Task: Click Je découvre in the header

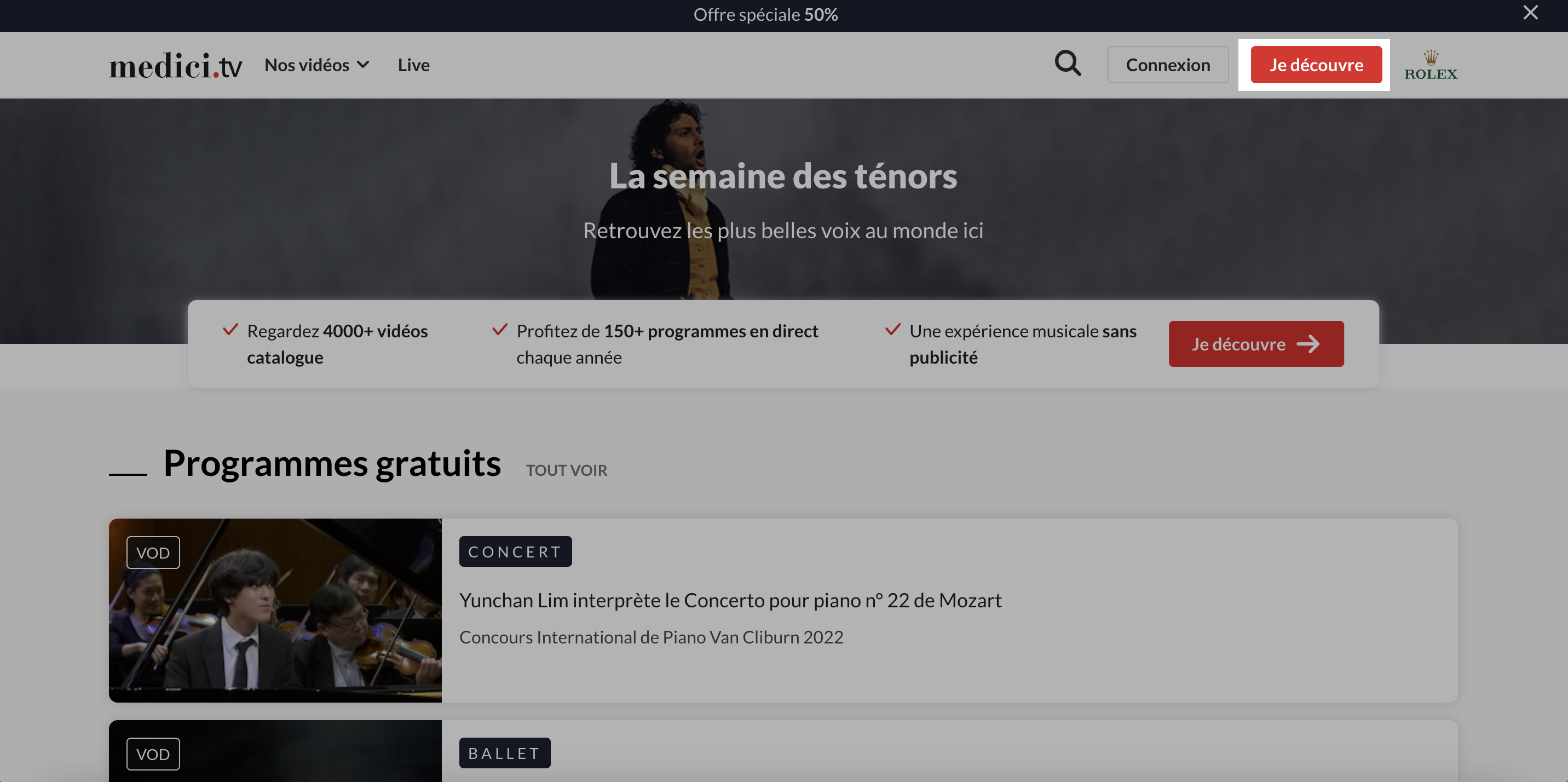Action: (x=1316, y=65)
